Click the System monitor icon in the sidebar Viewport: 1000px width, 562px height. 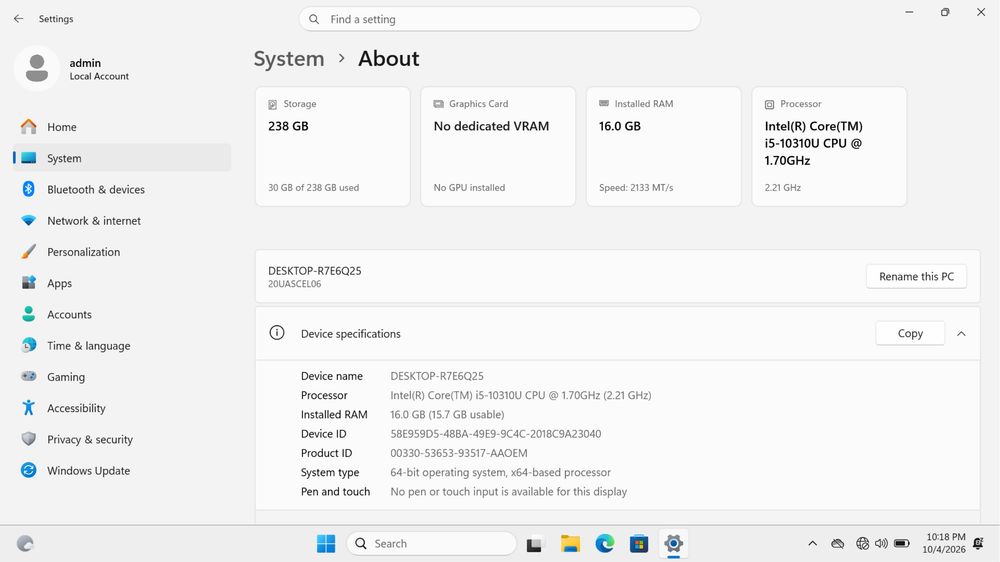tap(29, 158)
